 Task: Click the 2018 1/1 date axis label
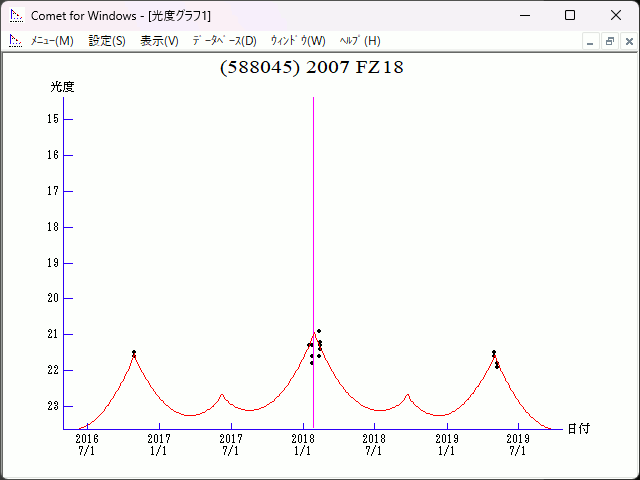(x=303, y=444)
